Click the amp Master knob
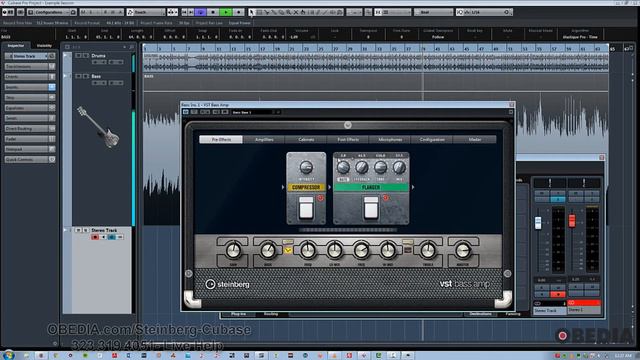 point(463,251)
